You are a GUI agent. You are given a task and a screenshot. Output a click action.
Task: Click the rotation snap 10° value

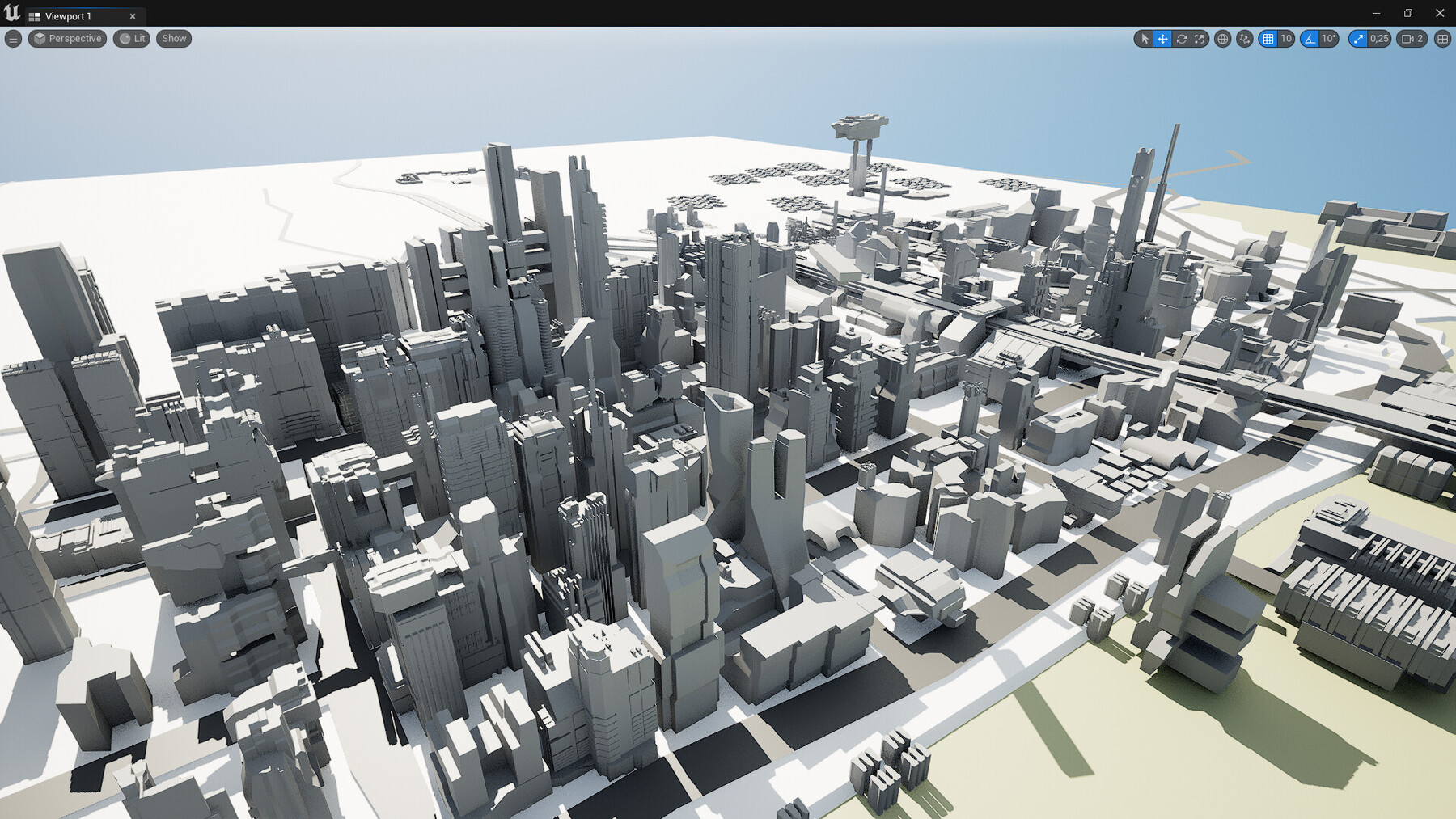[x=1328, y=39]
